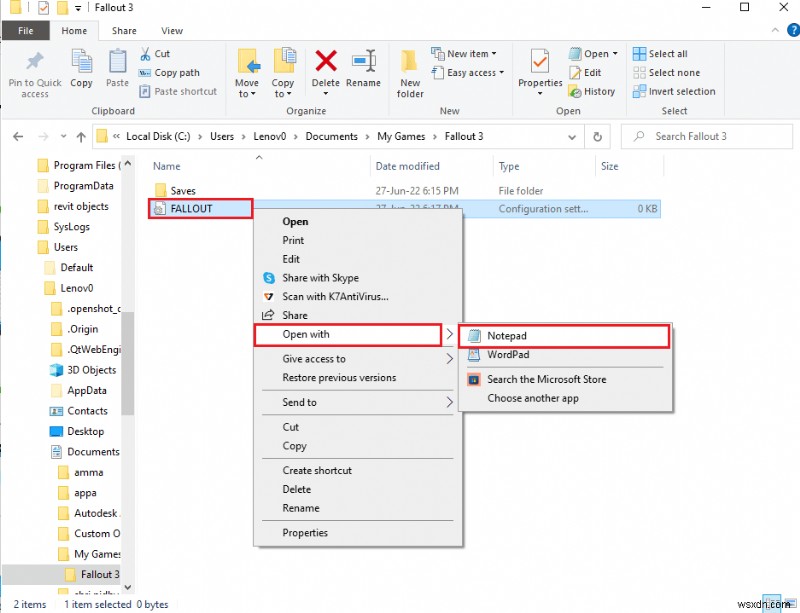Click the New folder icon
This screenshot has height=613, width=800.
(409, 62)
